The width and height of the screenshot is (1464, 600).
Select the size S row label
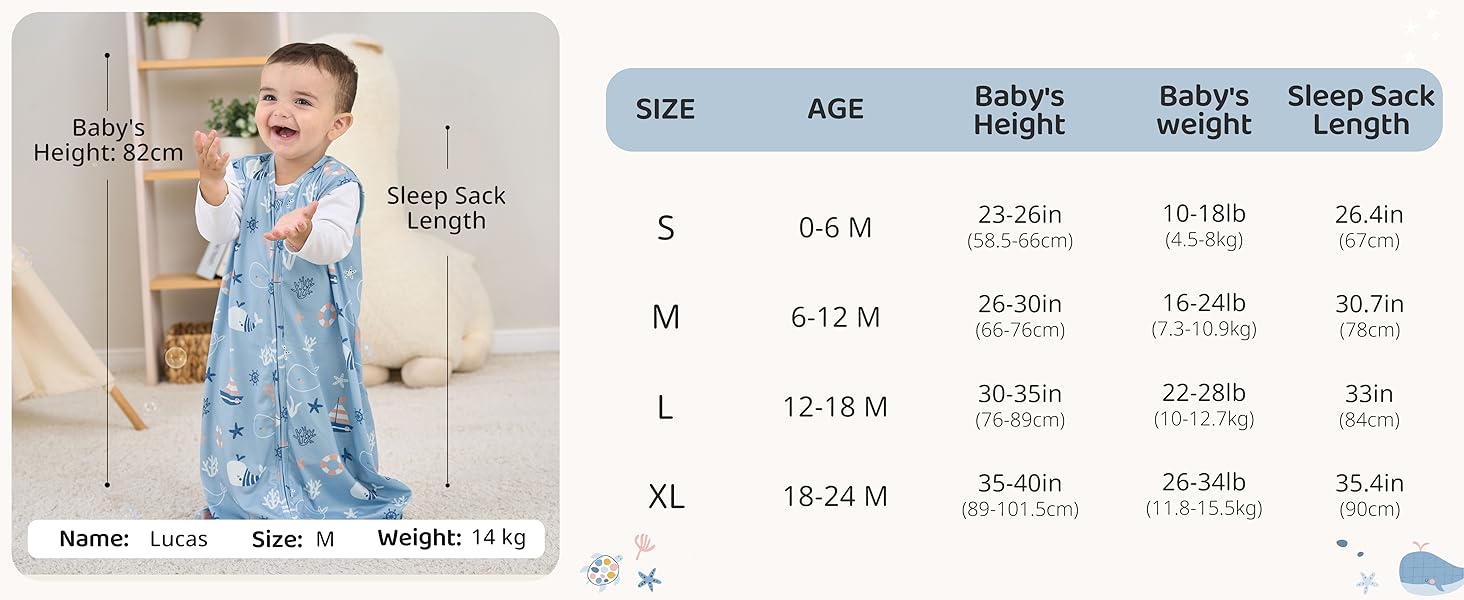point(666,229)
